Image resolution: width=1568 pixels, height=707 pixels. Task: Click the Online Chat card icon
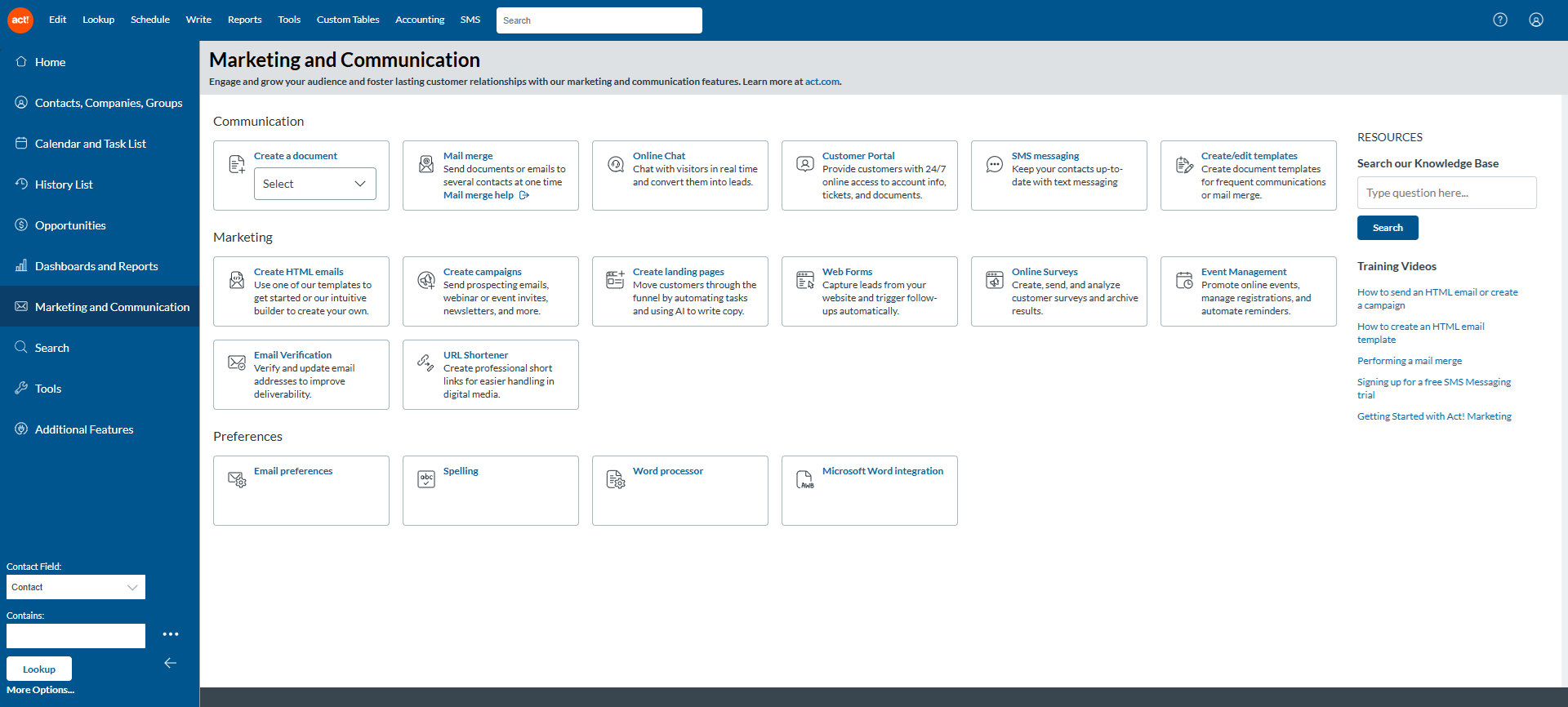tap(616, 164)
